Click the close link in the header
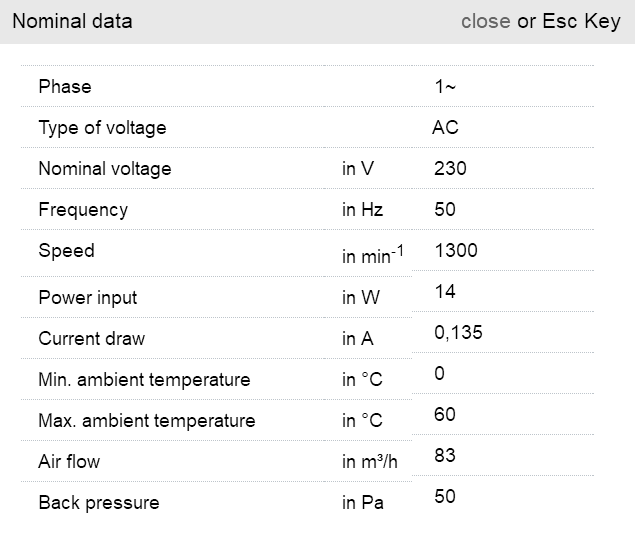This screenshot has width=635, height=557. pyautogui.click(x=485, y=21)
